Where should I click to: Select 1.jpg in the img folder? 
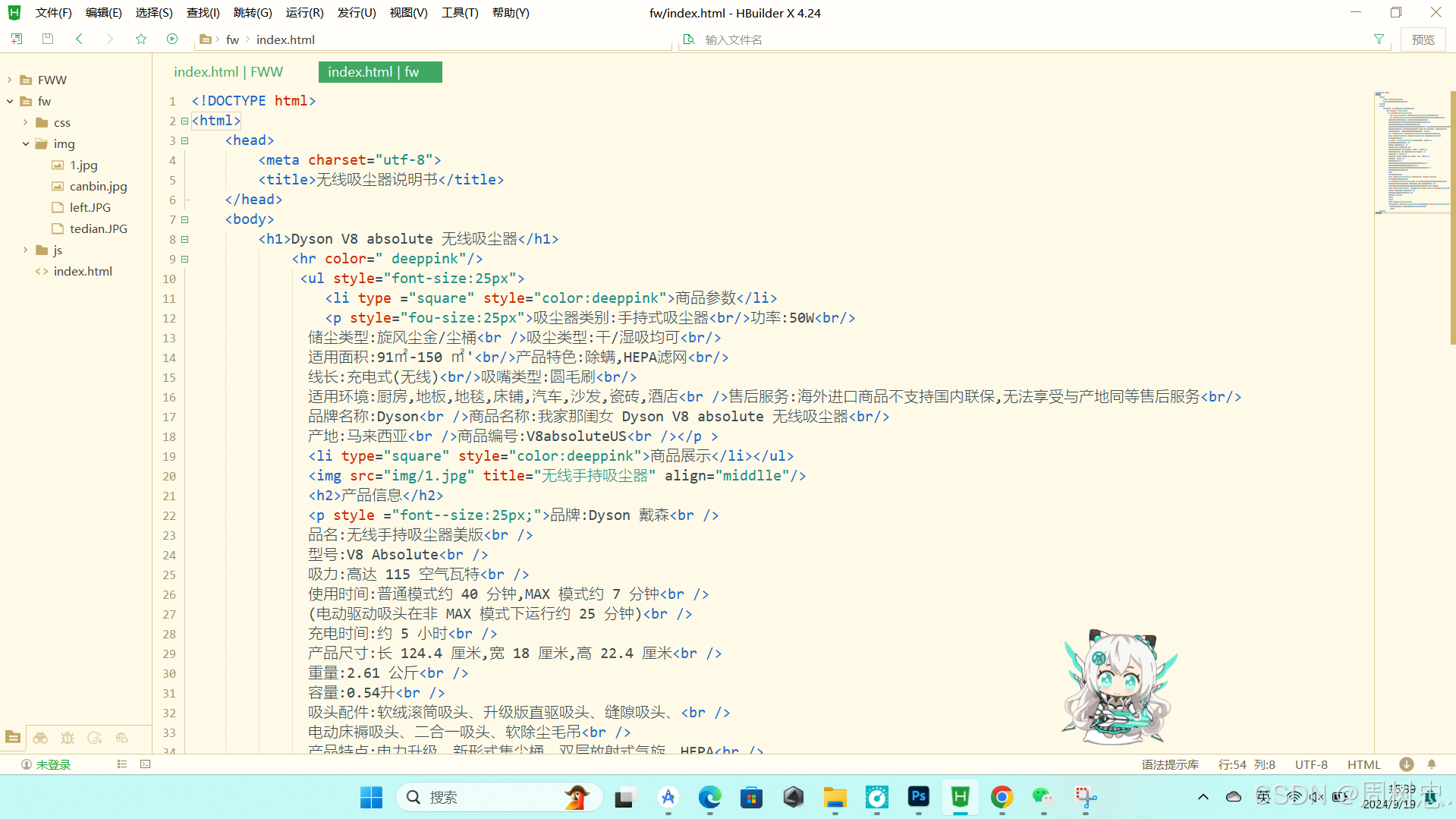click(x=83, y=165)
